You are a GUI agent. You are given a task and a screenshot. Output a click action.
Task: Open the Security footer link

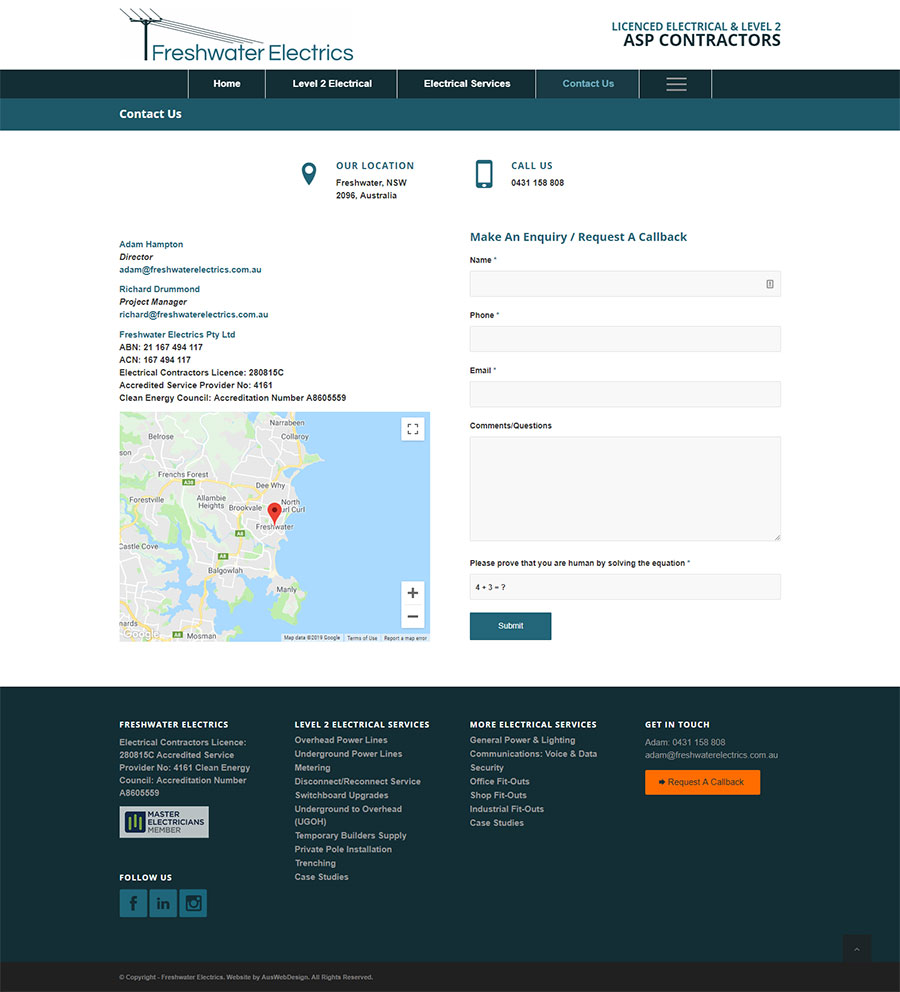[x=486, y=768]
